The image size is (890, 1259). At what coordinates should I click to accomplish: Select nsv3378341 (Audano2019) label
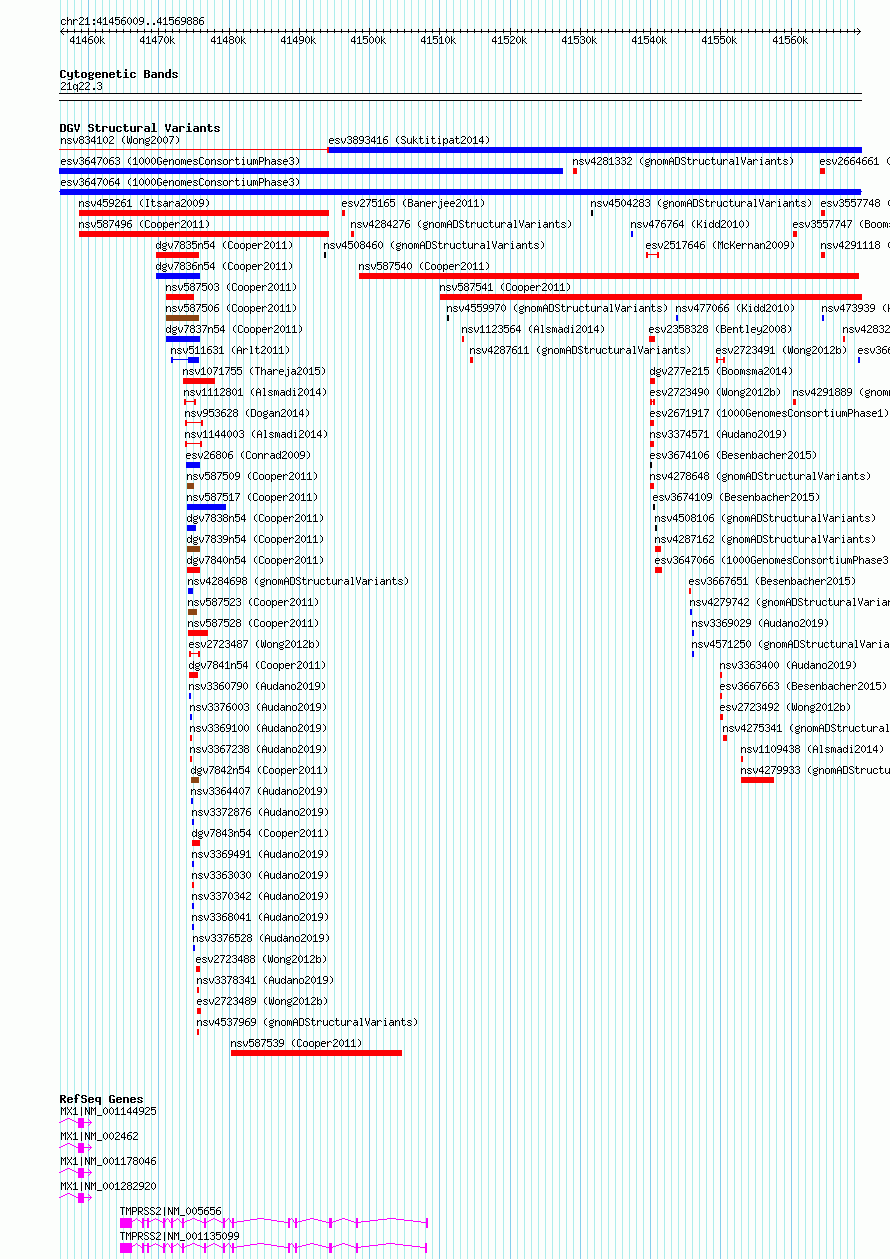pos(264,980)
